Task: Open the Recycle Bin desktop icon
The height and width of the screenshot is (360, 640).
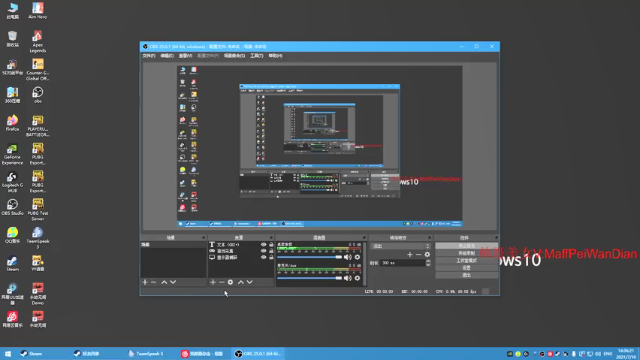Action: [x=12, y=39]
